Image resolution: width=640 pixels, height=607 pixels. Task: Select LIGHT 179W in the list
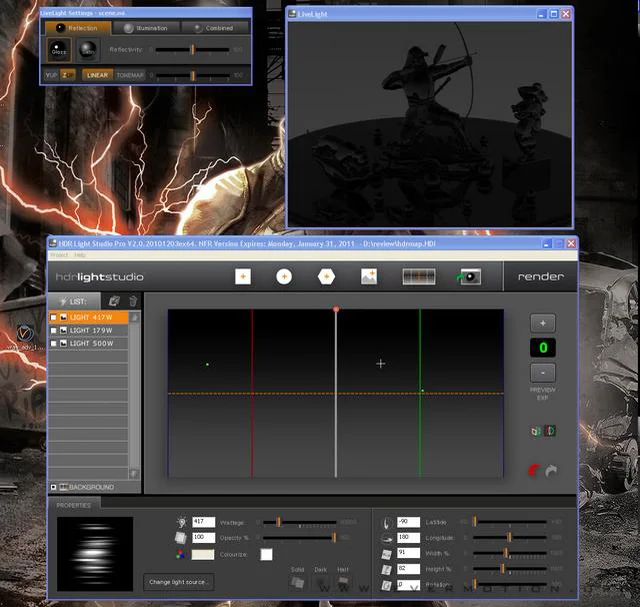(89, 330)
